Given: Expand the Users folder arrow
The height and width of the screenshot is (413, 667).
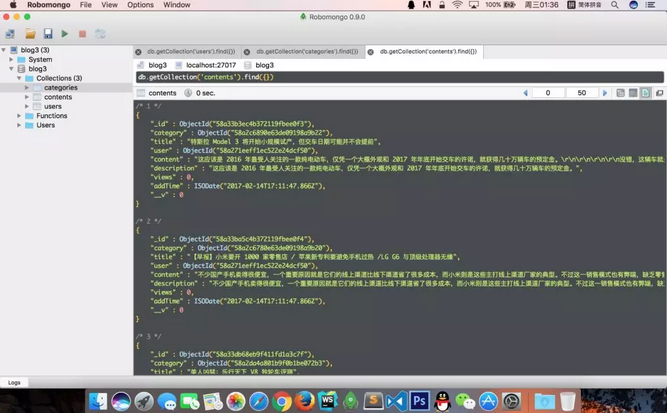Looking at the screenshot, I should (x=19, y=125).
